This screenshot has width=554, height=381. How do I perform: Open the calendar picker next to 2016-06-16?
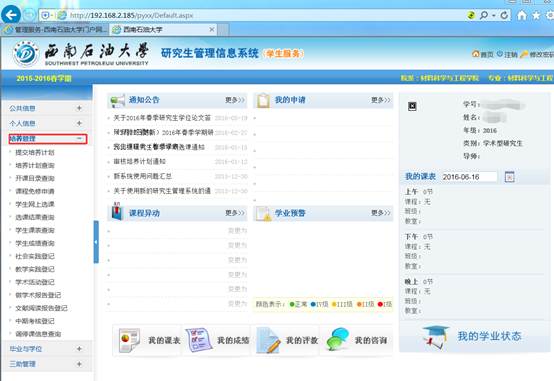point(509,177)
